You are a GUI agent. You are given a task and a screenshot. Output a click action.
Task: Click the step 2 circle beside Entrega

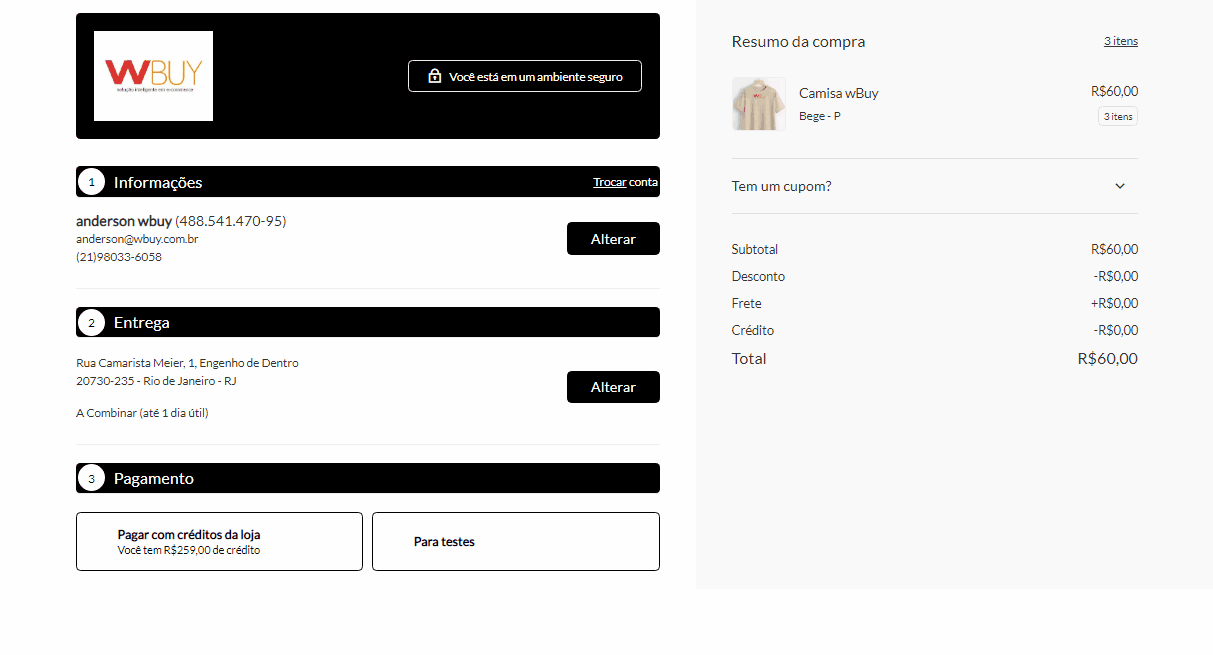[x=91, y=323]
